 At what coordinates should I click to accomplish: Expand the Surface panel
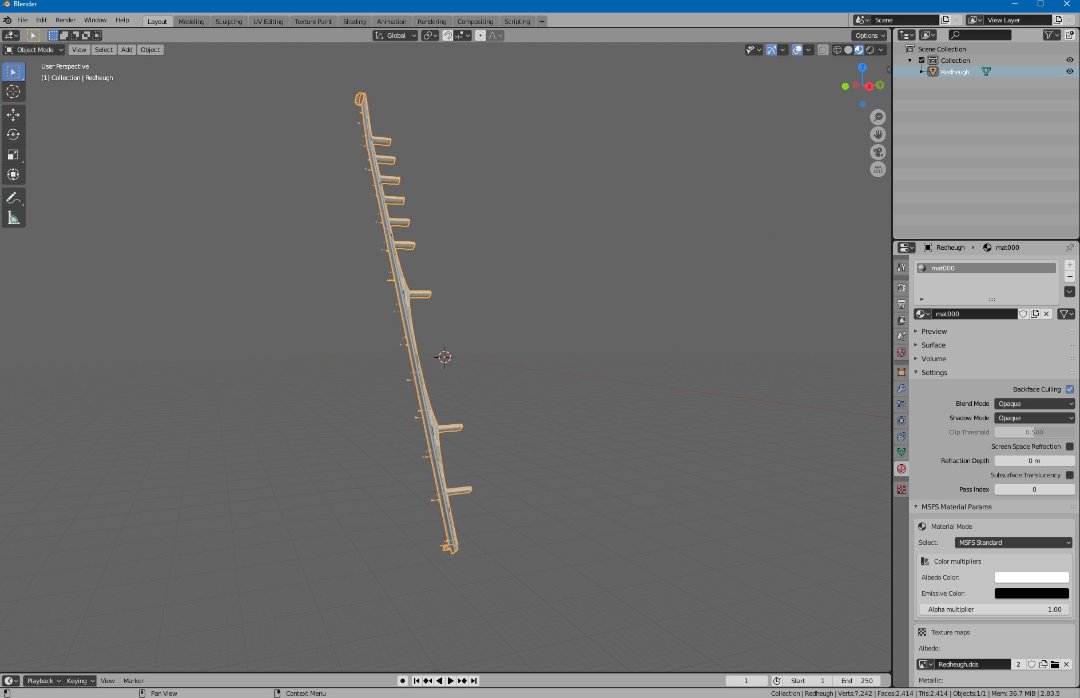click(x=933, y=345)
